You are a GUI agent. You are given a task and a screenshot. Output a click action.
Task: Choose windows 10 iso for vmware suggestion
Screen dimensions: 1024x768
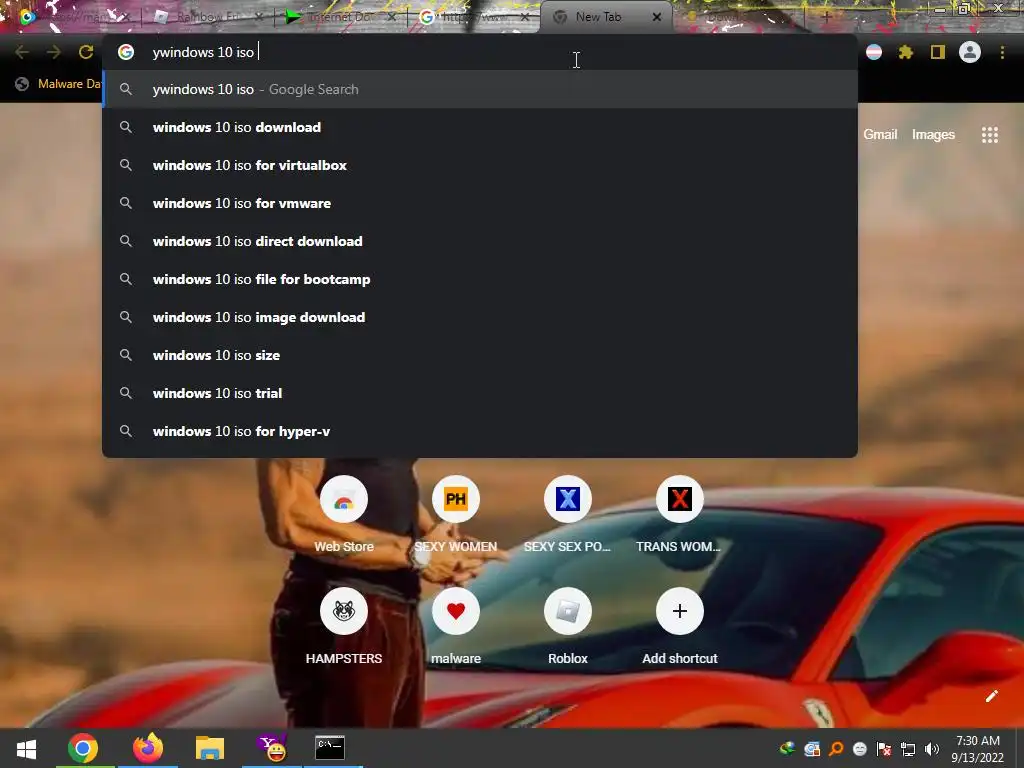pyautogui.click(x=480, y=203)
